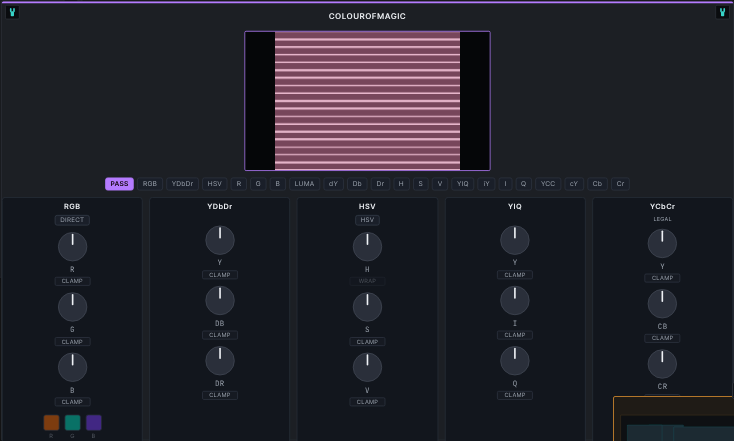Switch preview to Cb view
This screenshot has height=441, width=734.
[x=597, y=184]
